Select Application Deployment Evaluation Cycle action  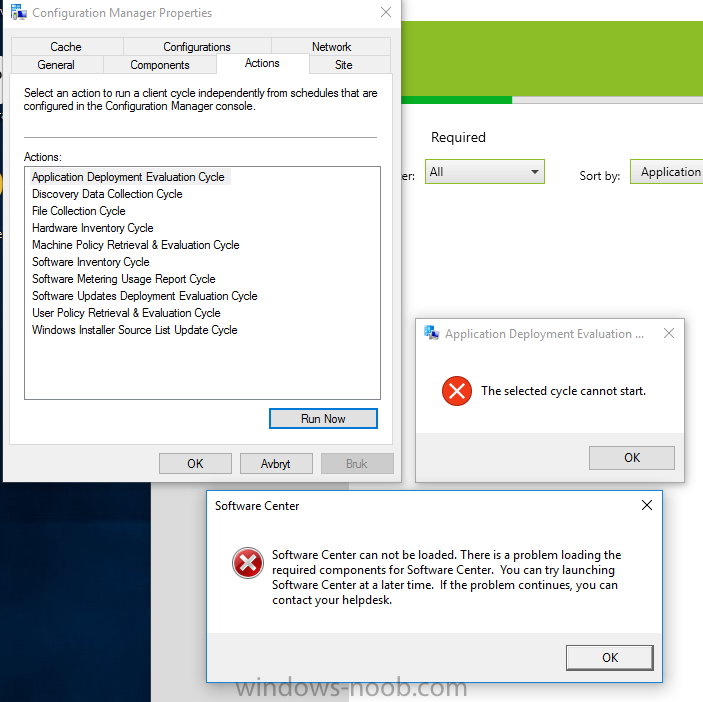pos(128,177)
